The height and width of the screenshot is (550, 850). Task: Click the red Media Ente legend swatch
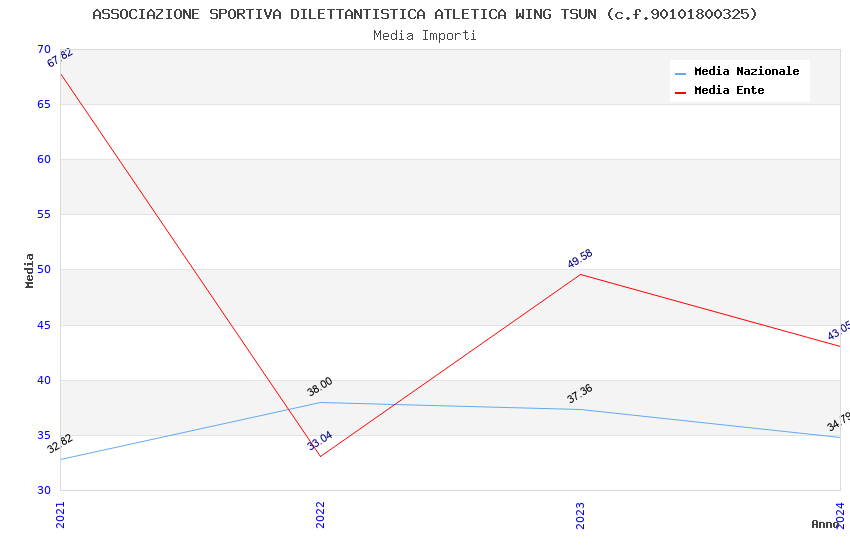pos(681,92)
